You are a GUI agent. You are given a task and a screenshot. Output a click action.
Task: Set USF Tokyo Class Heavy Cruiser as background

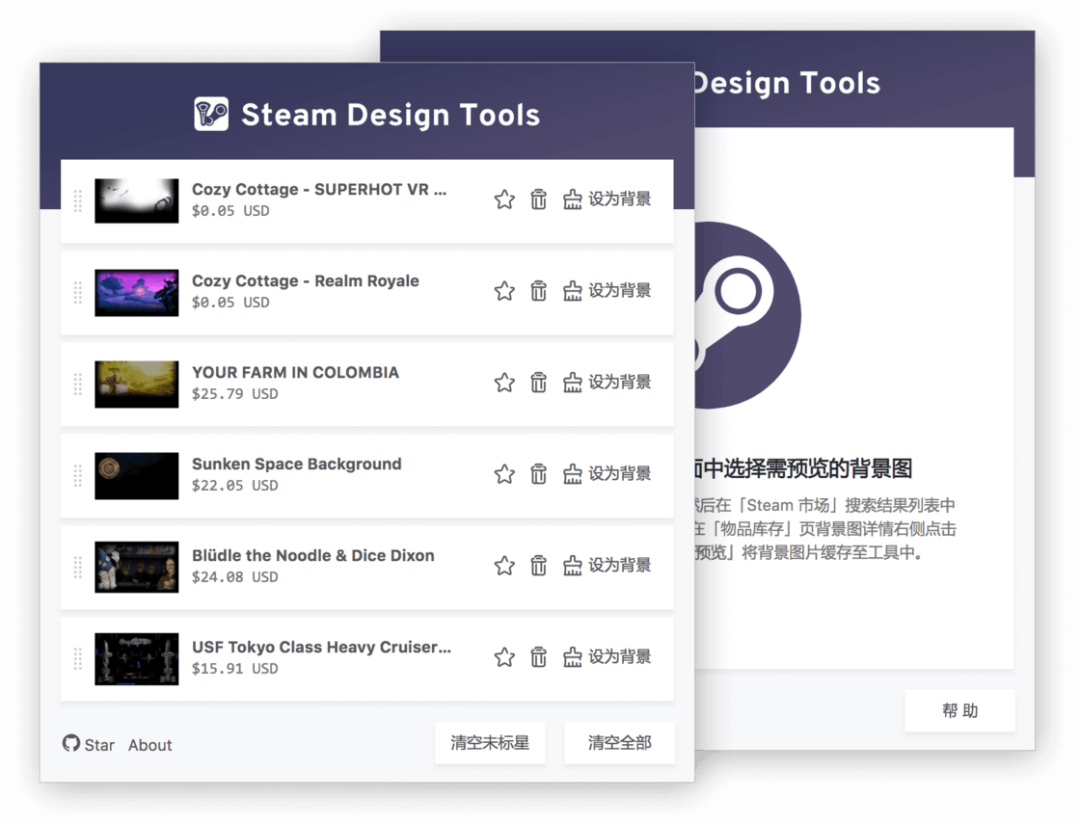607,657
